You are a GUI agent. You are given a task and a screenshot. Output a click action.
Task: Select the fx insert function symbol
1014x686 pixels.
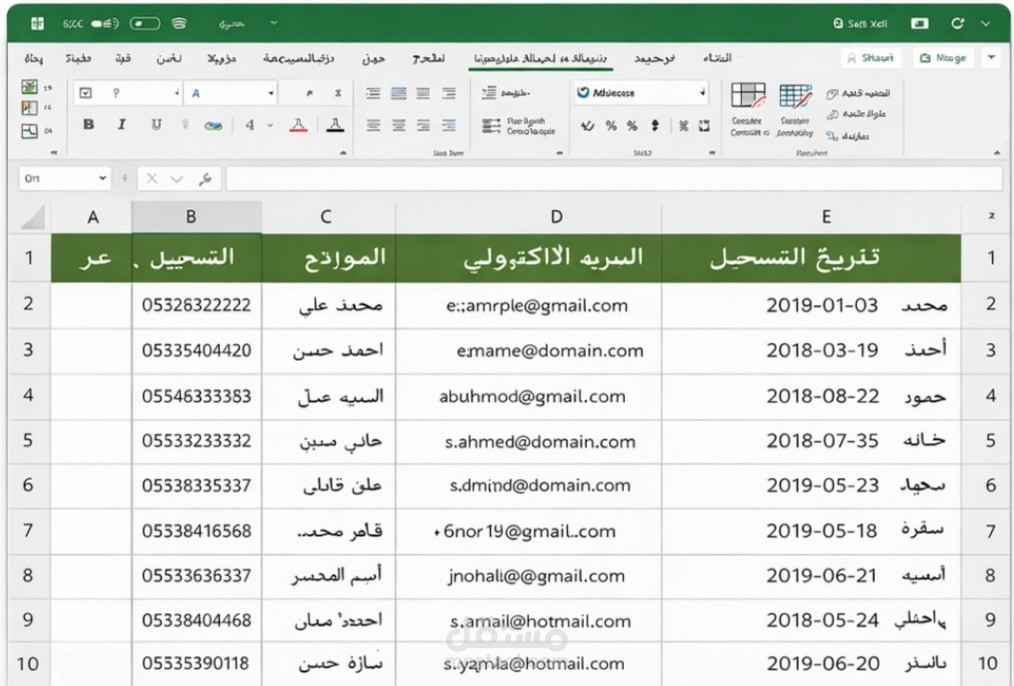[x=205, y=179]
